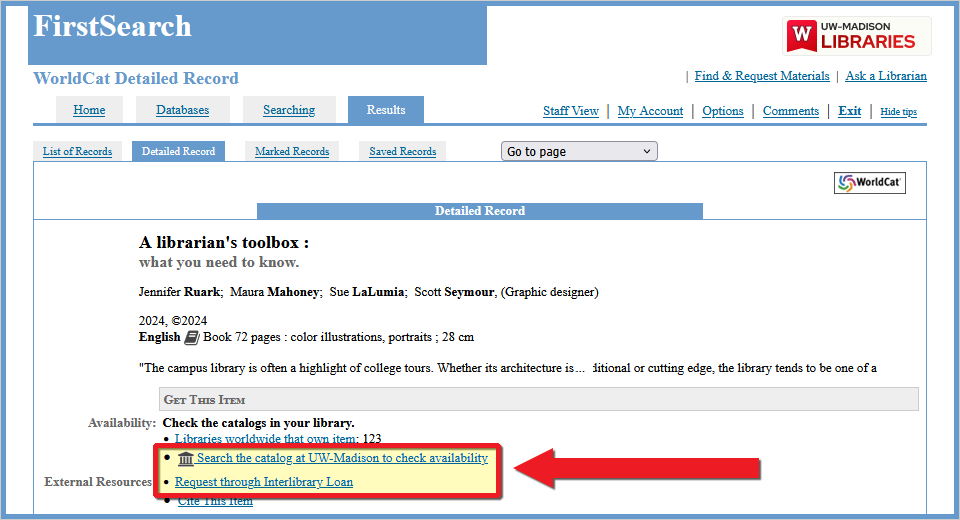Open the Libraries worldwide that own item link

[266, 439]
